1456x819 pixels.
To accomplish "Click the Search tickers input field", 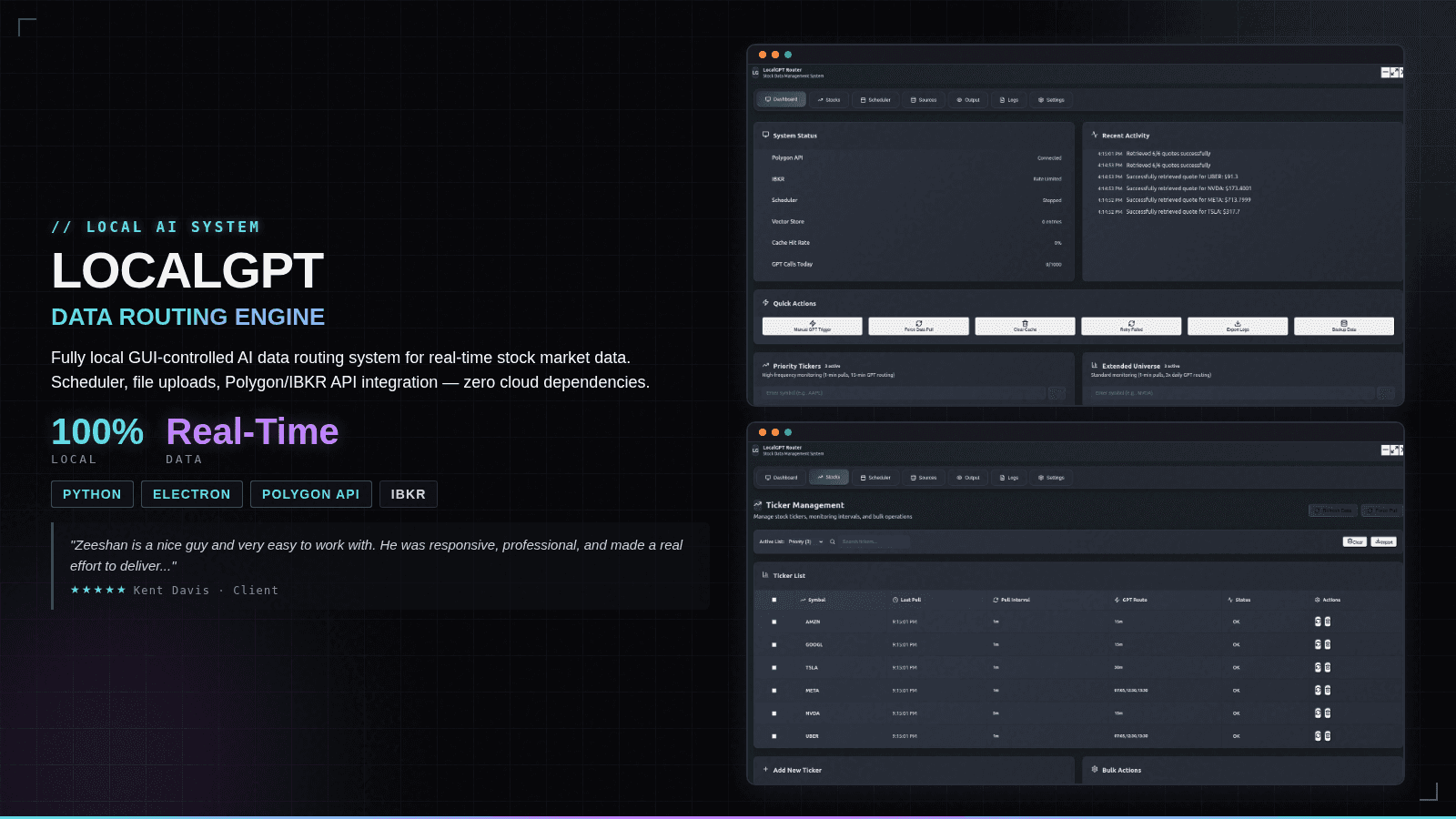I will point(874,541).
